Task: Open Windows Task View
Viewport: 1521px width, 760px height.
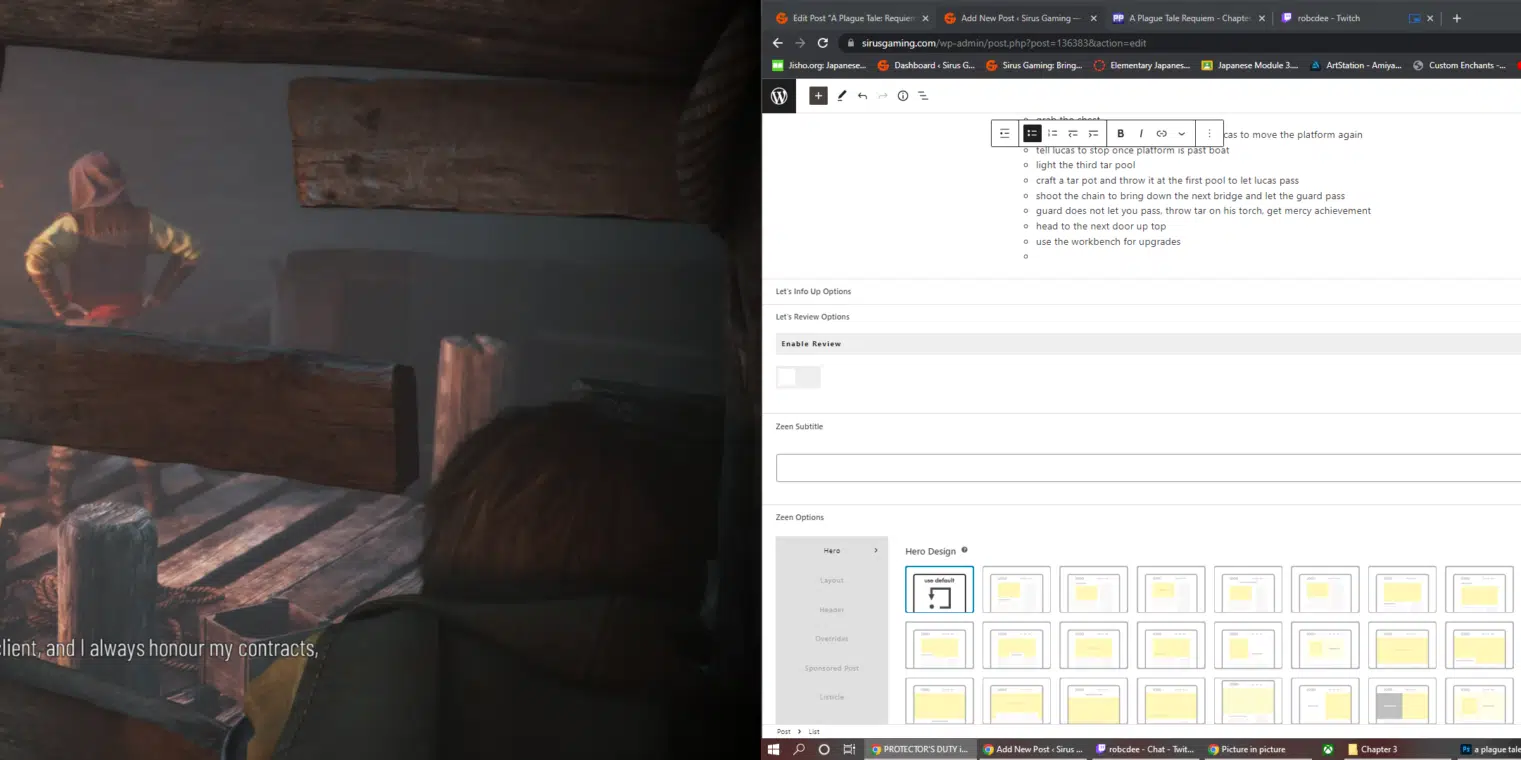Action: (x=849, y=749)
